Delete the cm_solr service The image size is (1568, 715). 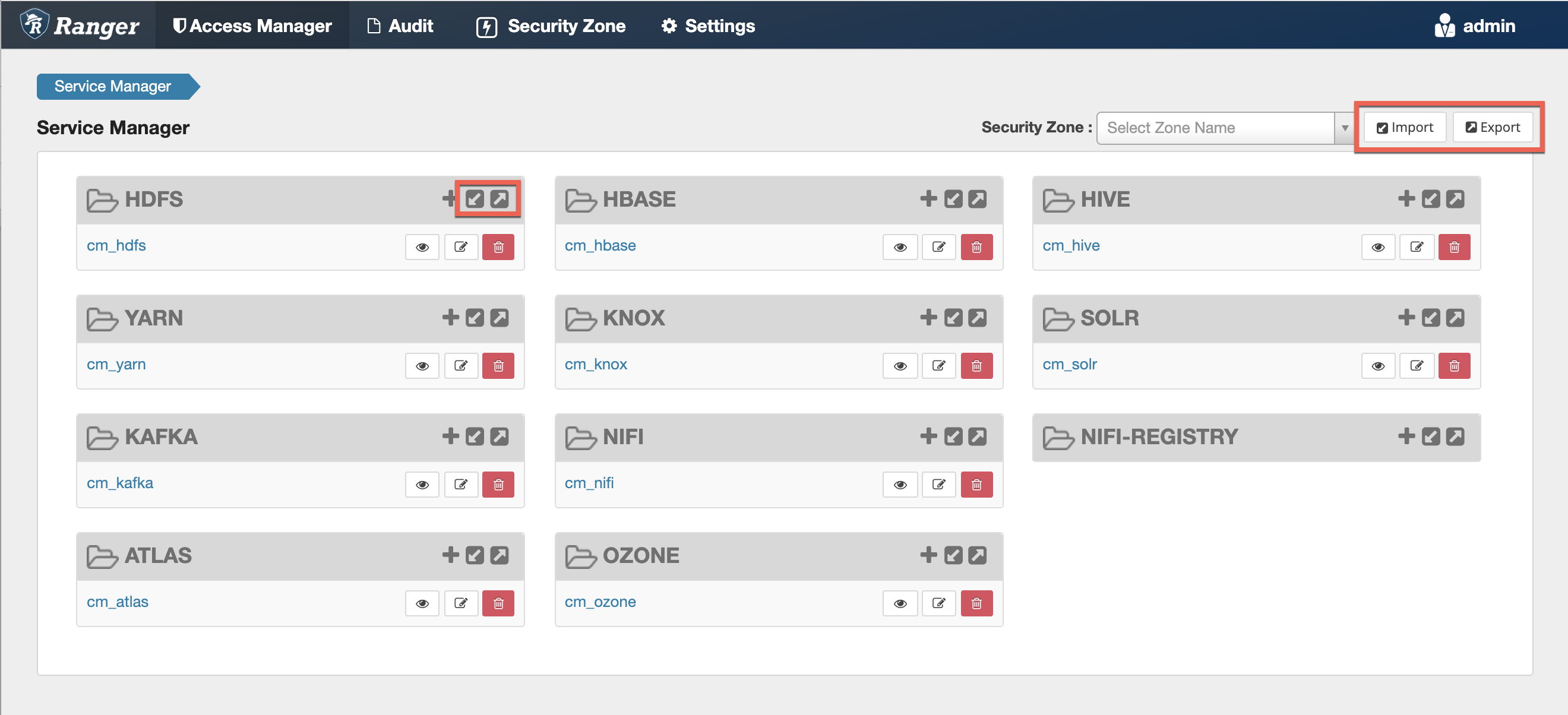click(1454, 366)
